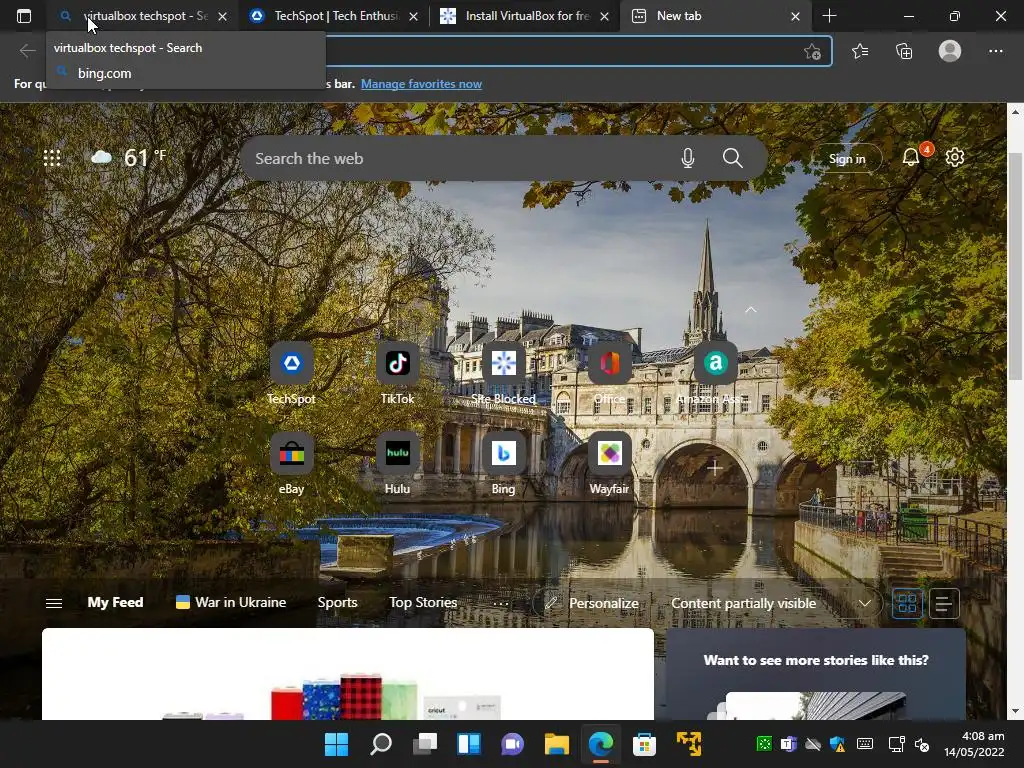This screenshot has width=1024, height=768.
Task: Open the Hulu quick link
Action: coord(397,463)
